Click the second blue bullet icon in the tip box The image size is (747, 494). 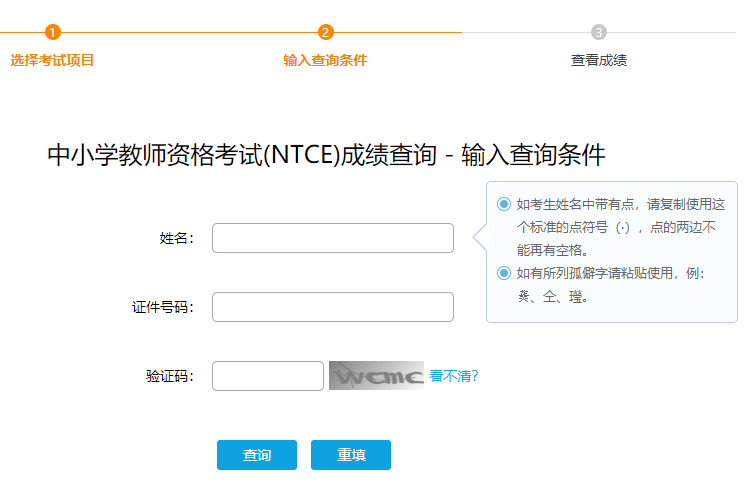click(x=504, y=273)
